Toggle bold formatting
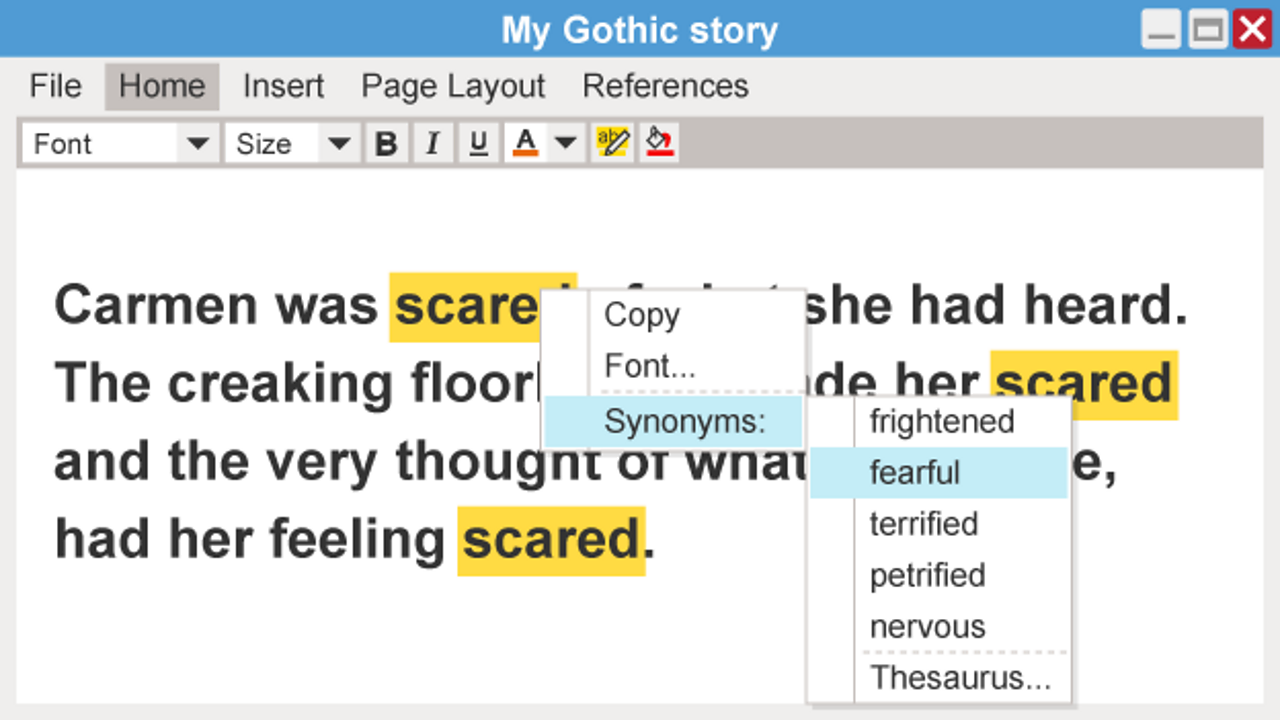This screenshot has height=720, width=1280. pos(386,143)
